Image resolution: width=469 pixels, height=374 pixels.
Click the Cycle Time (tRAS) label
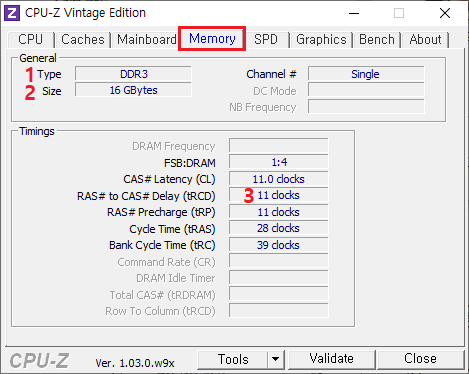click(172, 229)
